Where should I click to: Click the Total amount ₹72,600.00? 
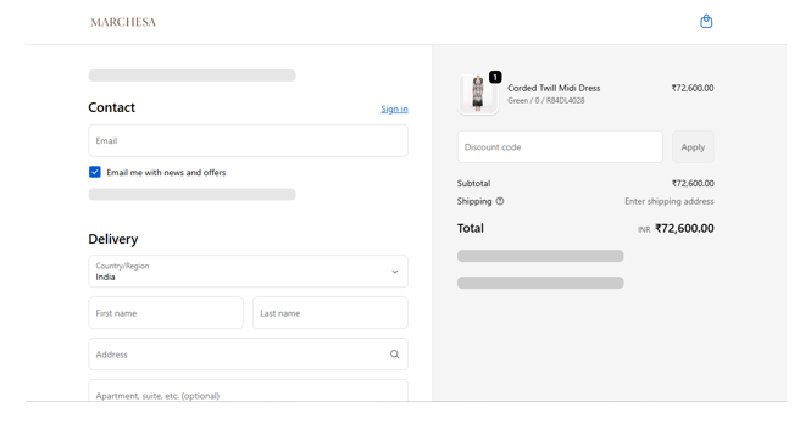[684, 228]
